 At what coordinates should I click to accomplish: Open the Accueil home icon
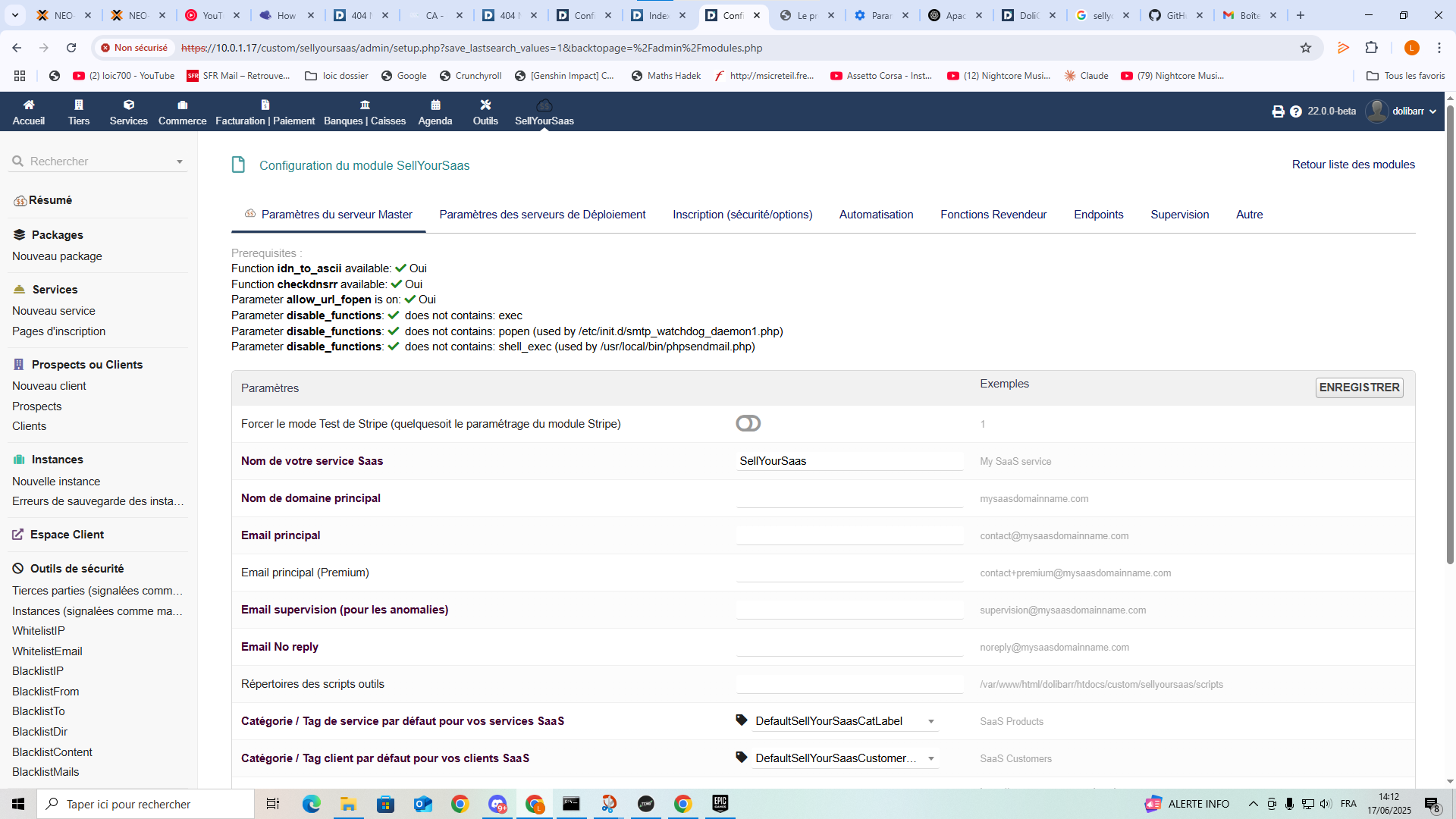pos(29,105)
